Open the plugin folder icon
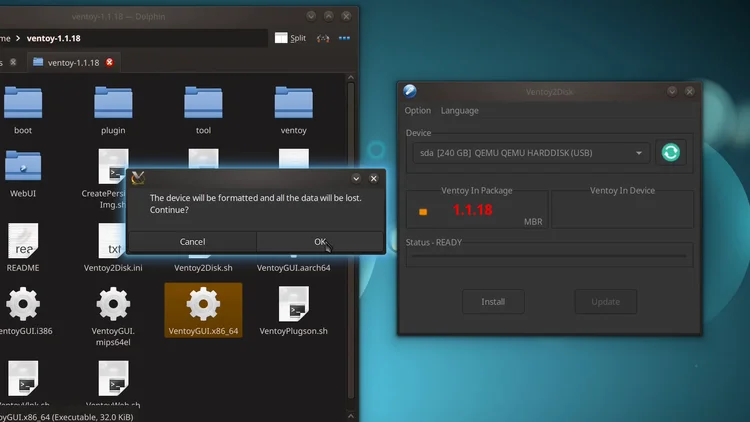This screenshot has height=422, width=750. point(113,102)
